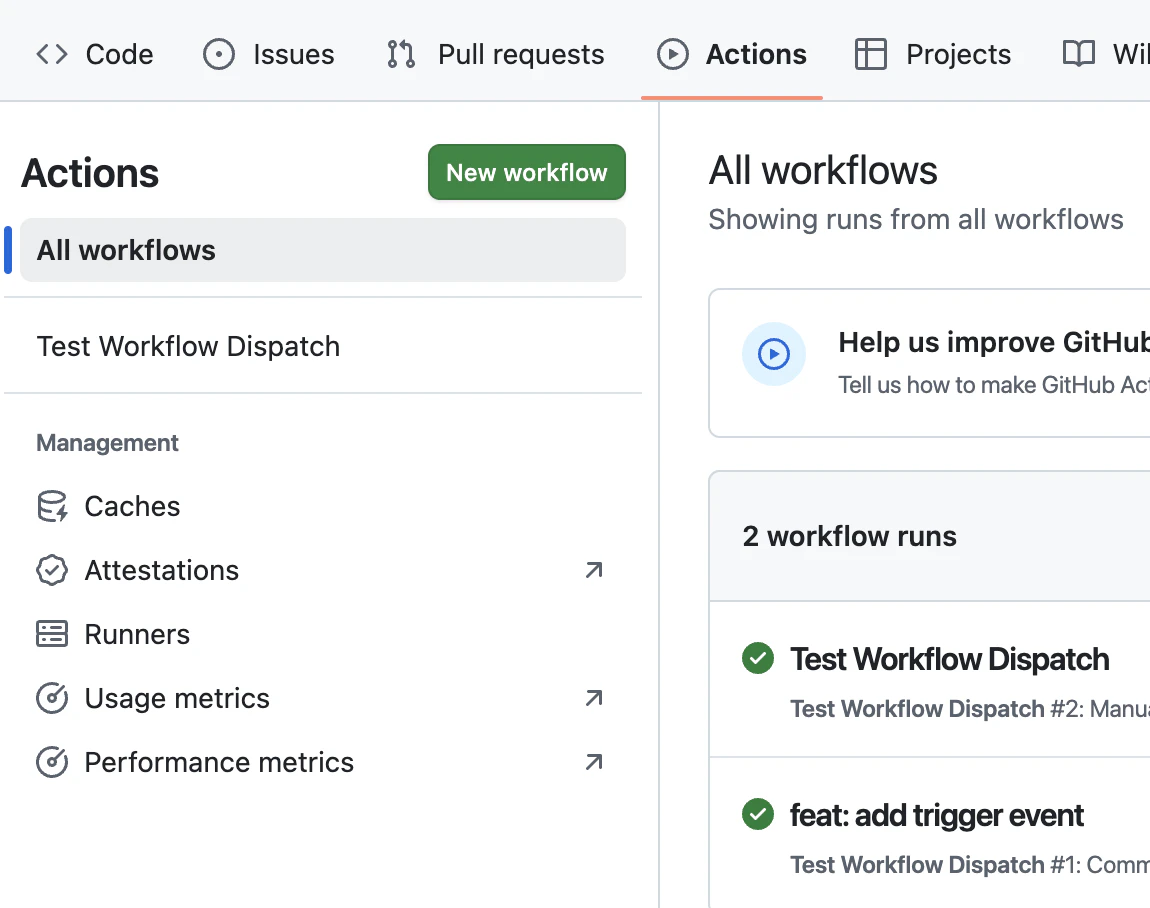Click the Help us improve GitHub heading

(994, 343)
